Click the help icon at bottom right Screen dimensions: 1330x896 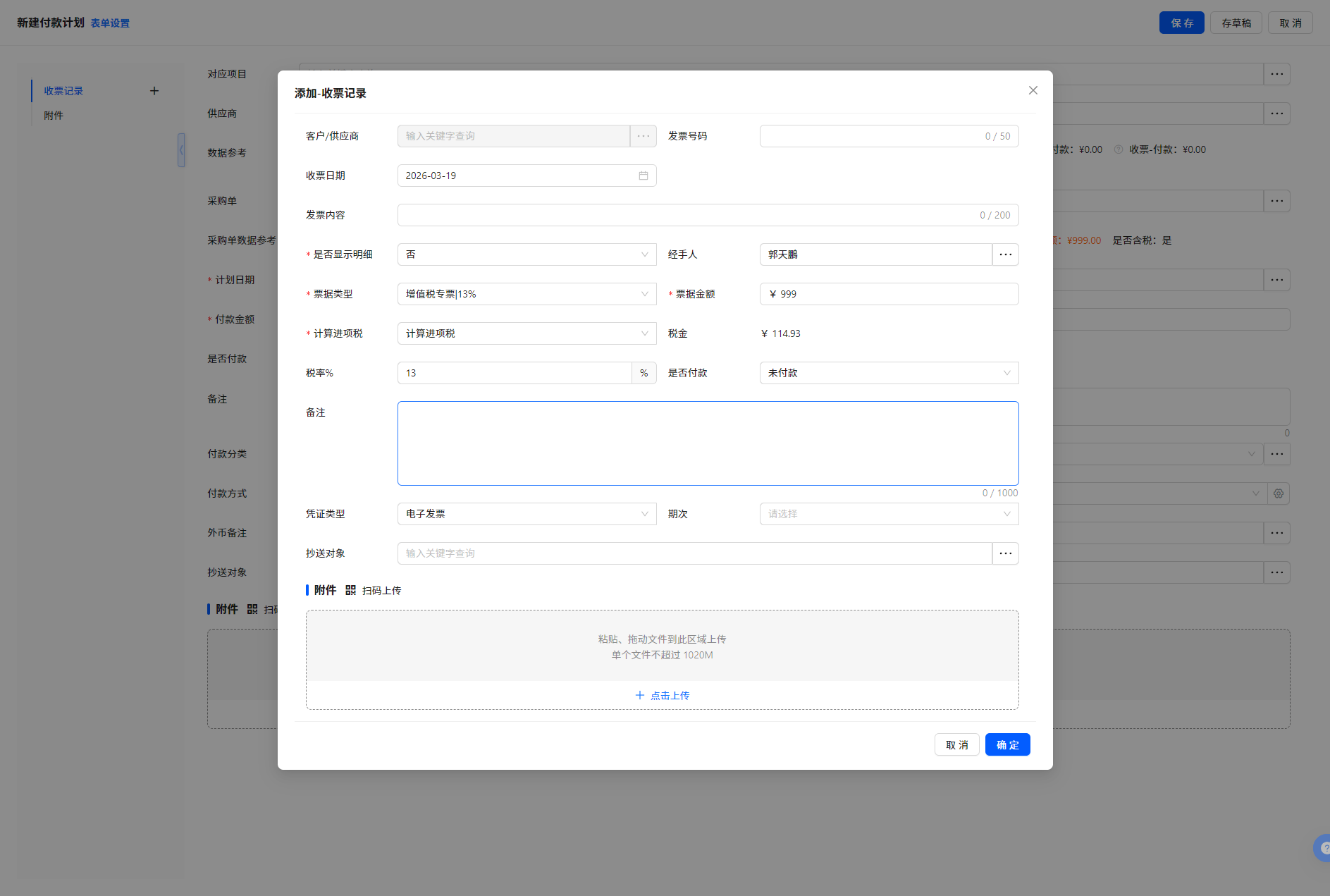1322,848
